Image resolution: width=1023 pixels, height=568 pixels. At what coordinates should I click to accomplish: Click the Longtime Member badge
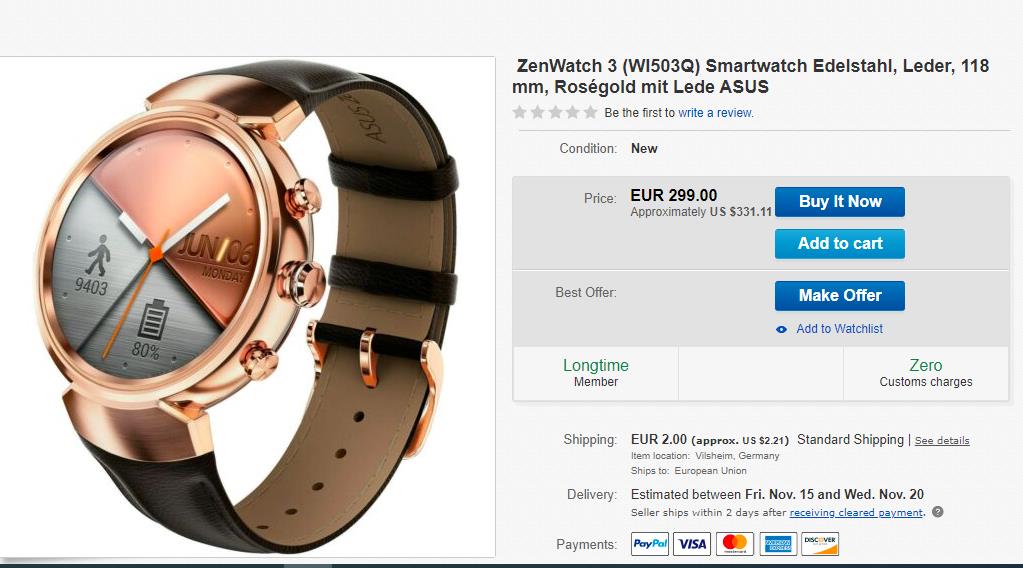coord(596,373)
